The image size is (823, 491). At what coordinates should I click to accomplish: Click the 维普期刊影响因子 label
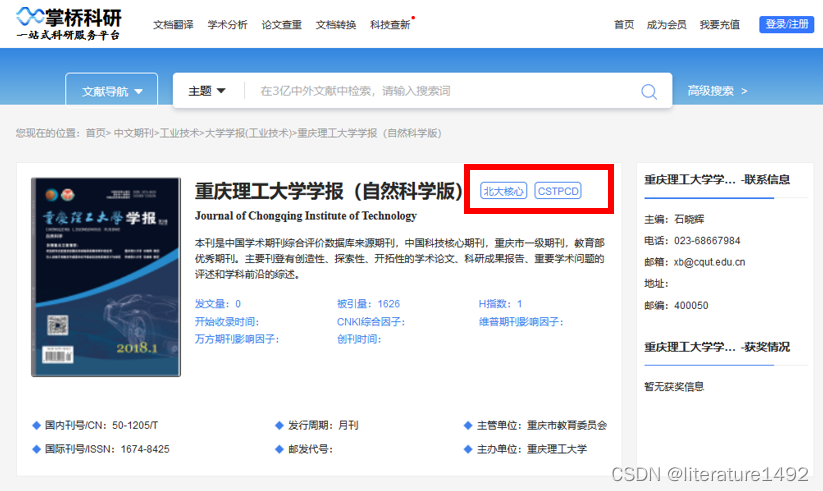pos(521,322)
